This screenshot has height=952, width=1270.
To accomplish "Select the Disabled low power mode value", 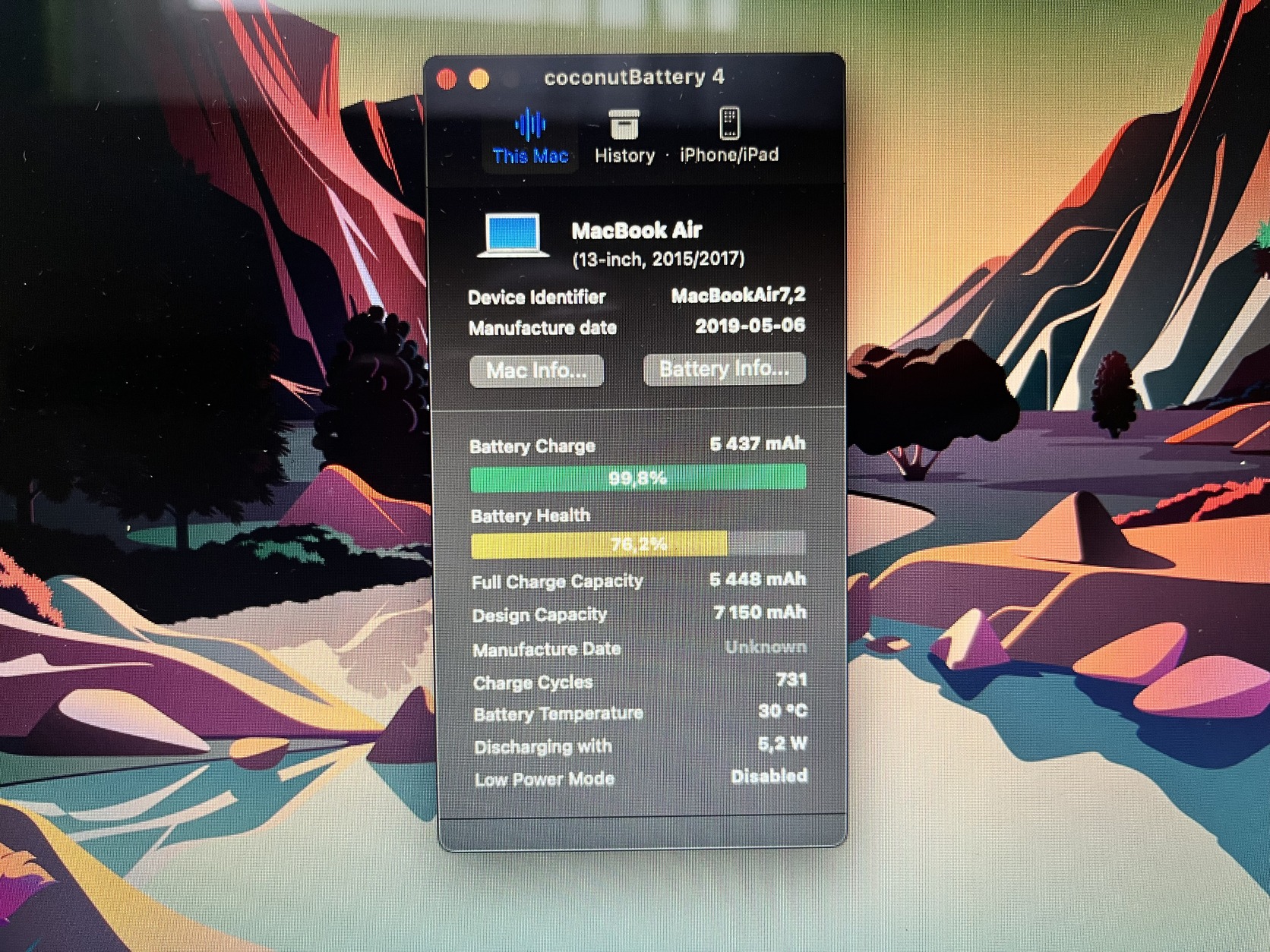I will click(x=769, y=776).
